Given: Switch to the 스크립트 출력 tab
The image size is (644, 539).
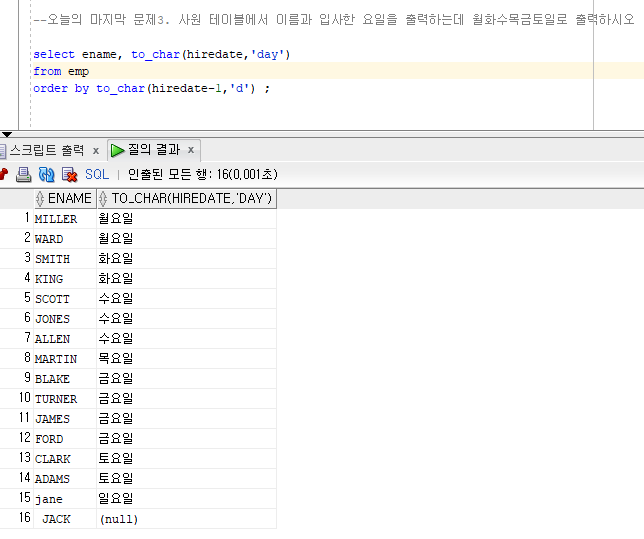Looking at the screenshot, I should pos(46,150).
